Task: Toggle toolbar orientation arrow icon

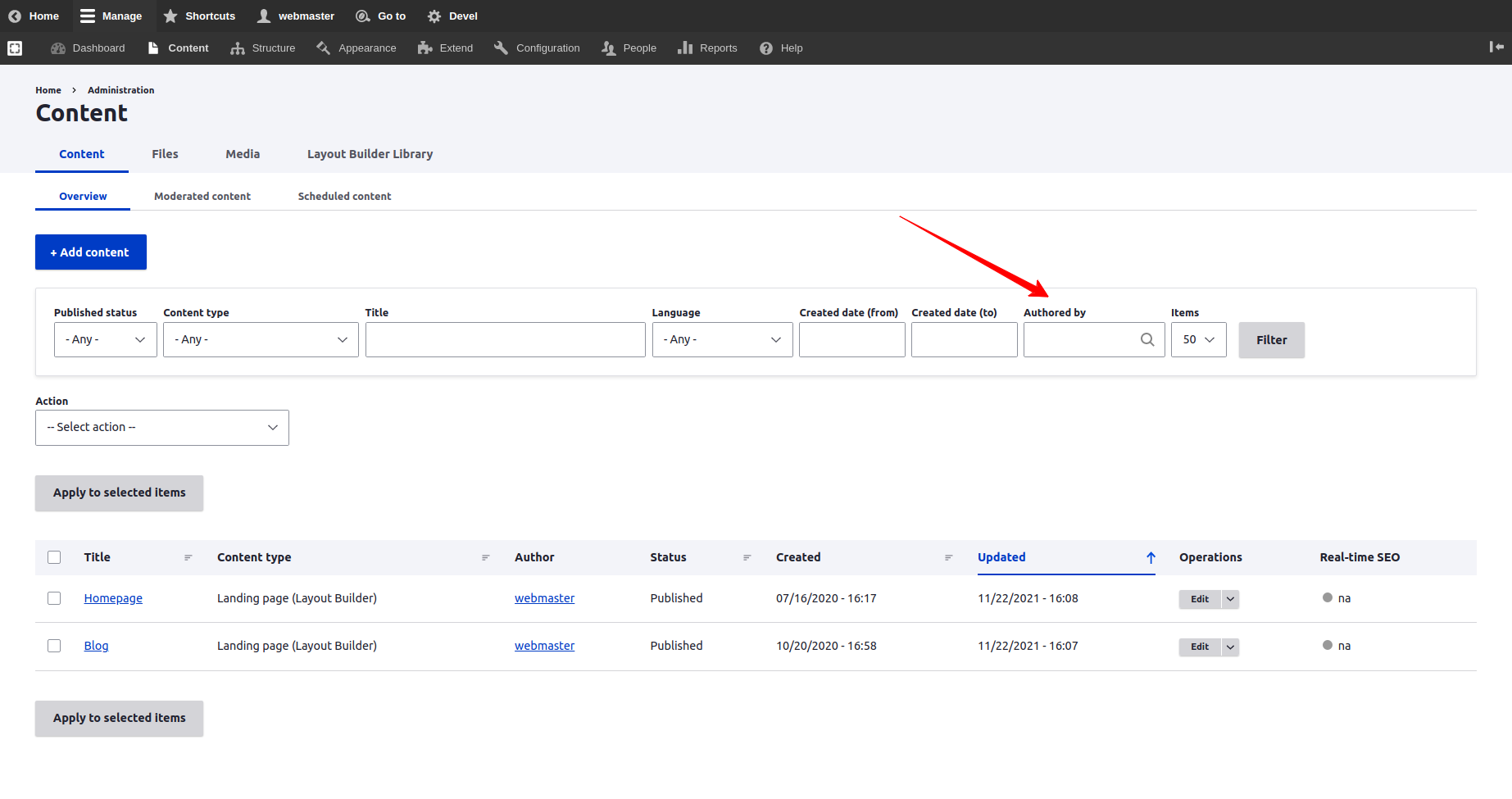Action: [x=1496, y=47]
